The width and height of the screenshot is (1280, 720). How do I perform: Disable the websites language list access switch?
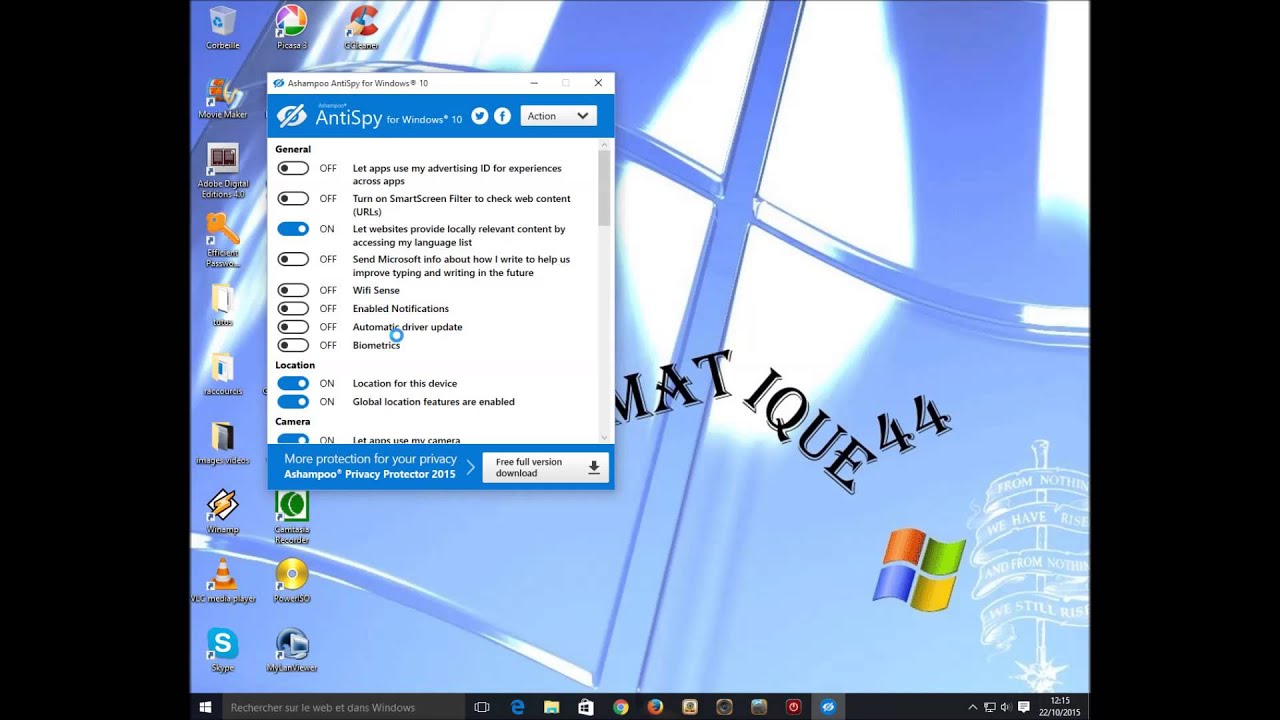(293, 229)
